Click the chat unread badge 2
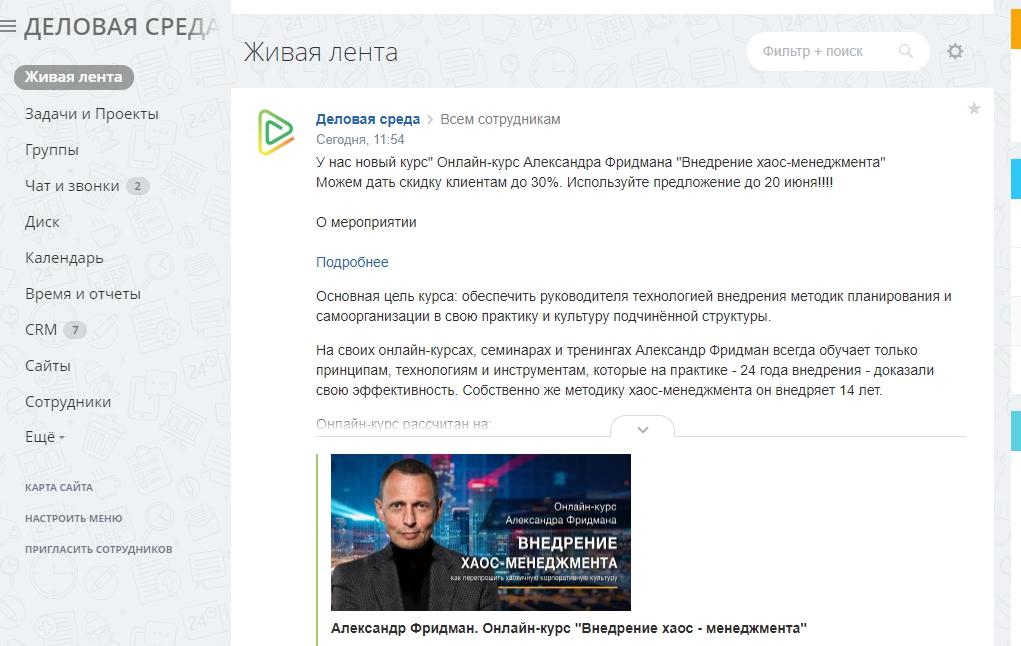The image size is (1021, 646). pos(137,186)
